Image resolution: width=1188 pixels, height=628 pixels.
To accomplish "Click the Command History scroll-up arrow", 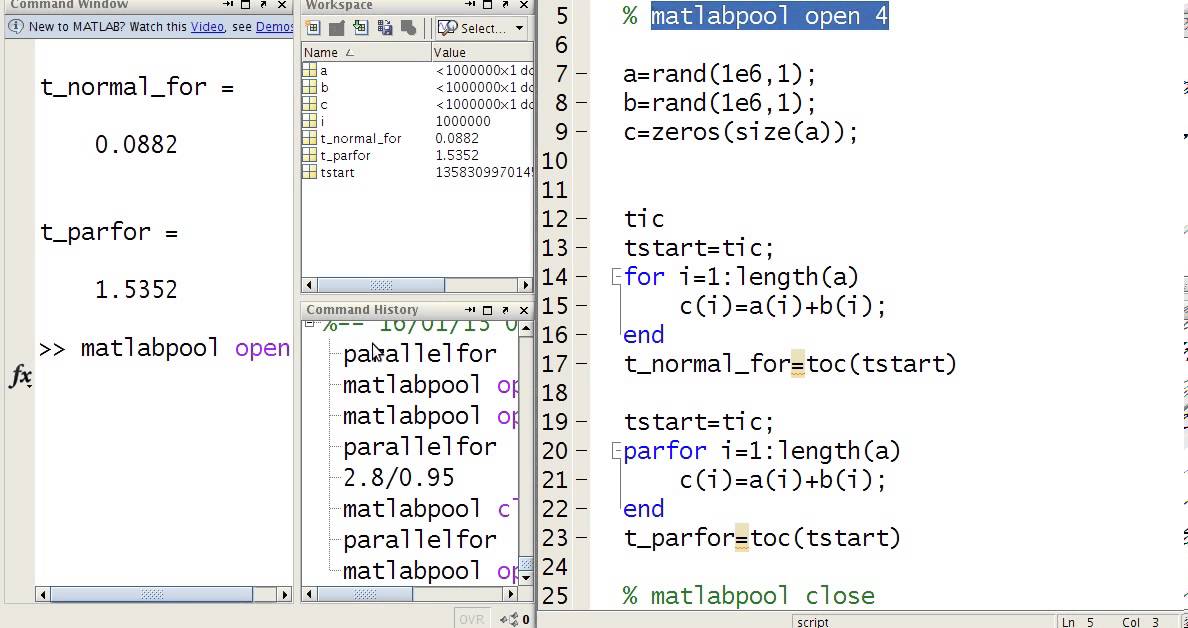I will pos(527,327).
